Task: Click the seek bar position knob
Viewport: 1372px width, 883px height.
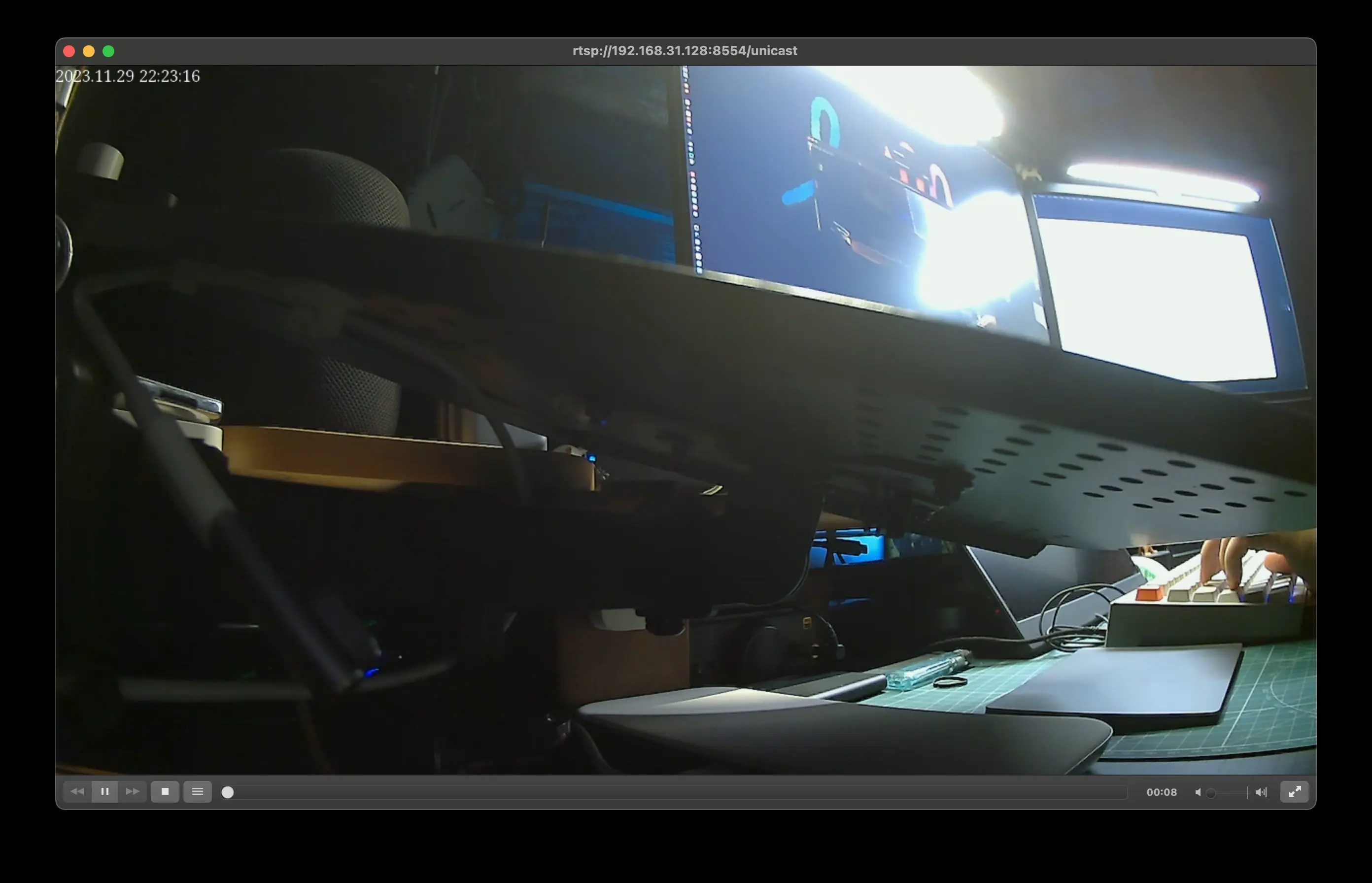Action: click(x=228, y=792)
